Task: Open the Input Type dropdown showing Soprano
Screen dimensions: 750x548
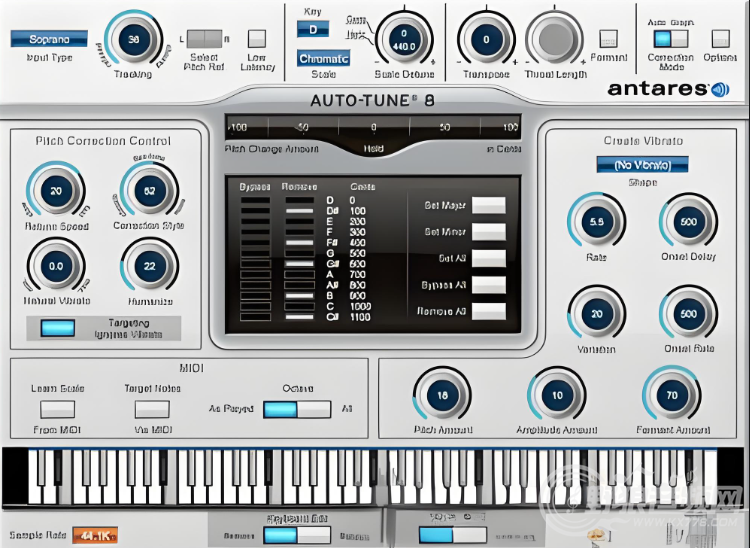Action: tap(49, 39)
